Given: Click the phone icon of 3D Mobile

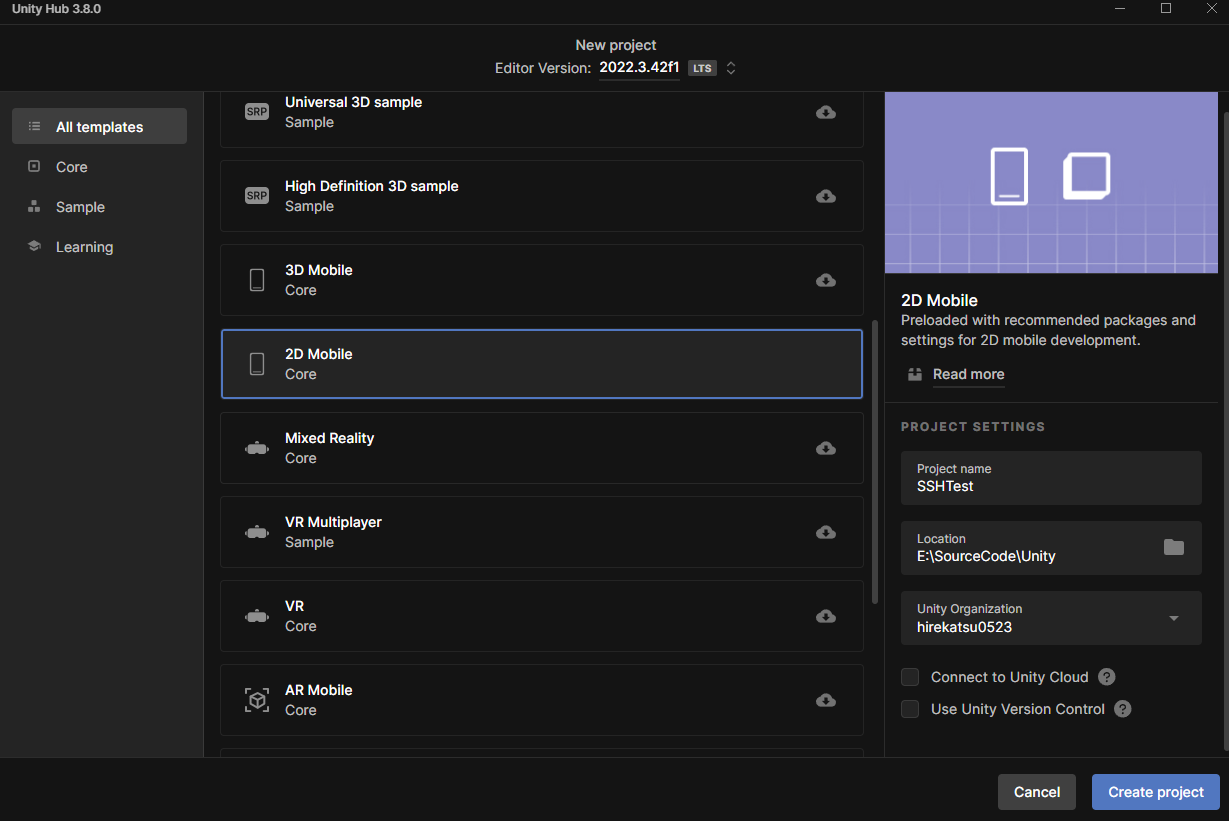Looking at the screenshot, I should pyautogui.click(x=257, y=280).
